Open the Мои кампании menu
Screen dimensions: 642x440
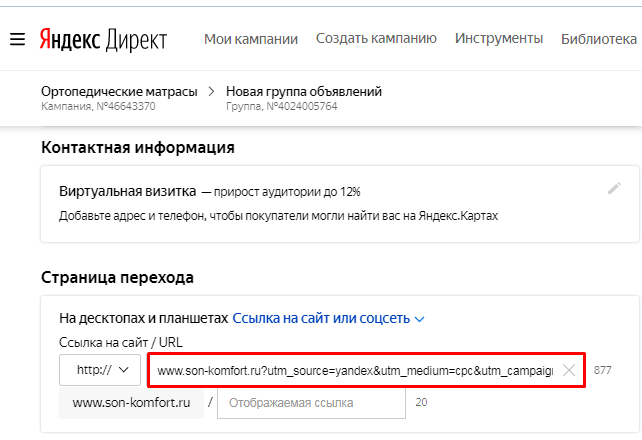coord(251,39)
